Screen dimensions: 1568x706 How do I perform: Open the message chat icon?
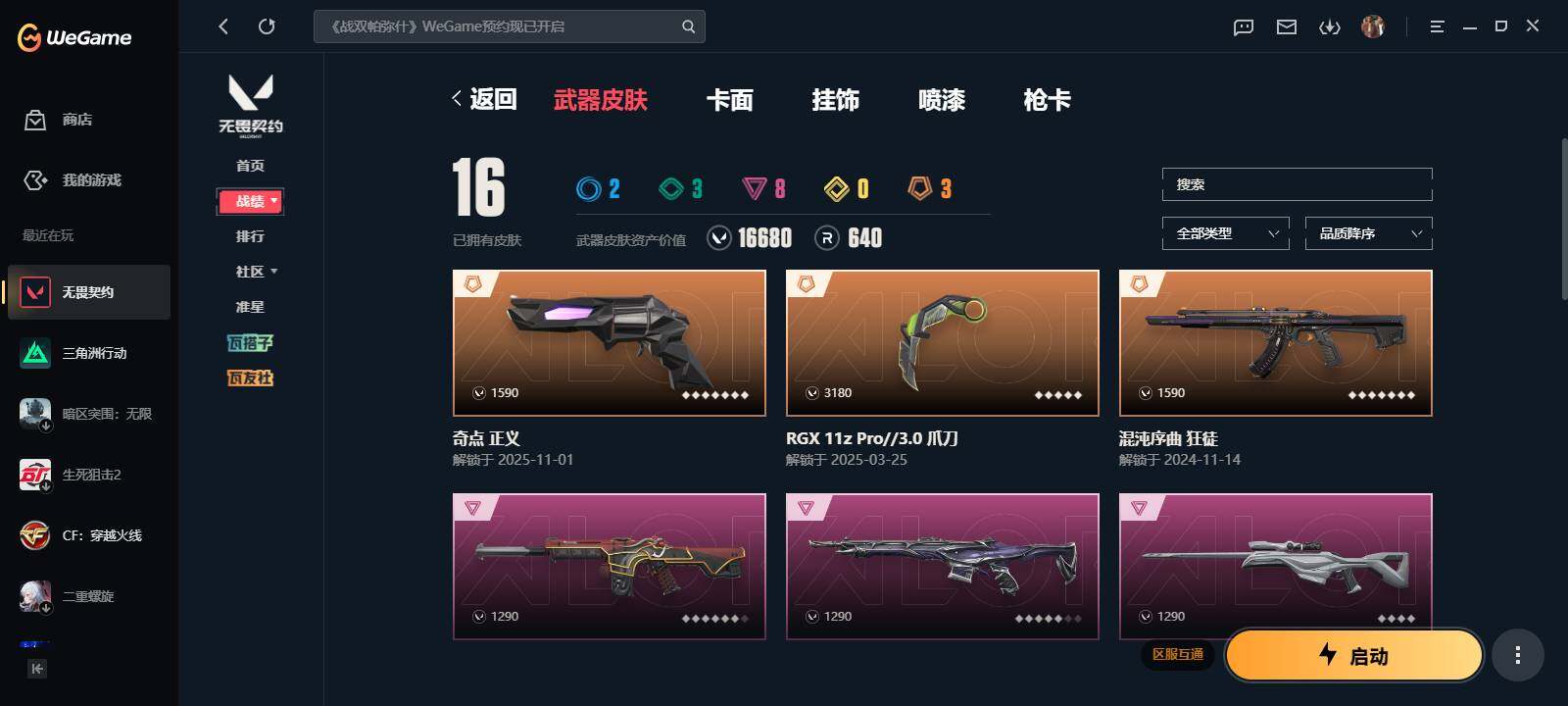[x=1244, y=27]
